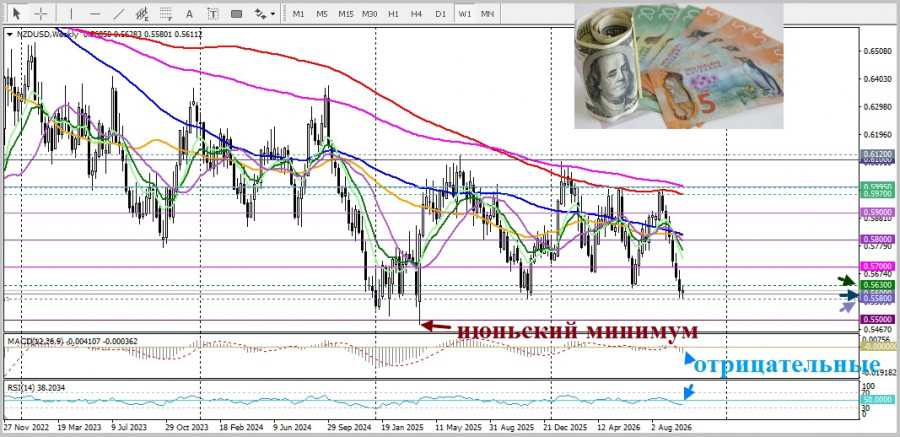The height and width of the screenshot is (437, 900).
Task: Pick the horizontal line drawing tool
Action: (95, 13)
